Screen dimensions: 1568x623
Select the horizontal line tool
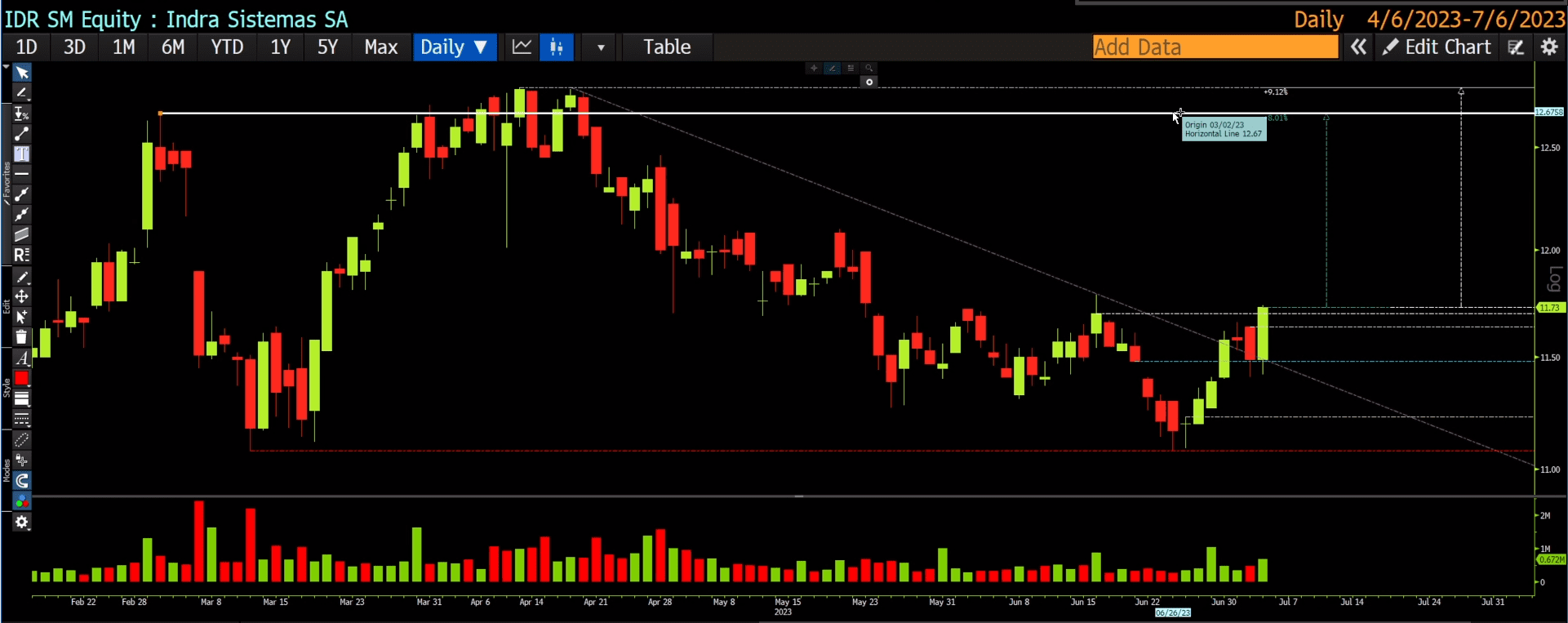click(22, 174)
